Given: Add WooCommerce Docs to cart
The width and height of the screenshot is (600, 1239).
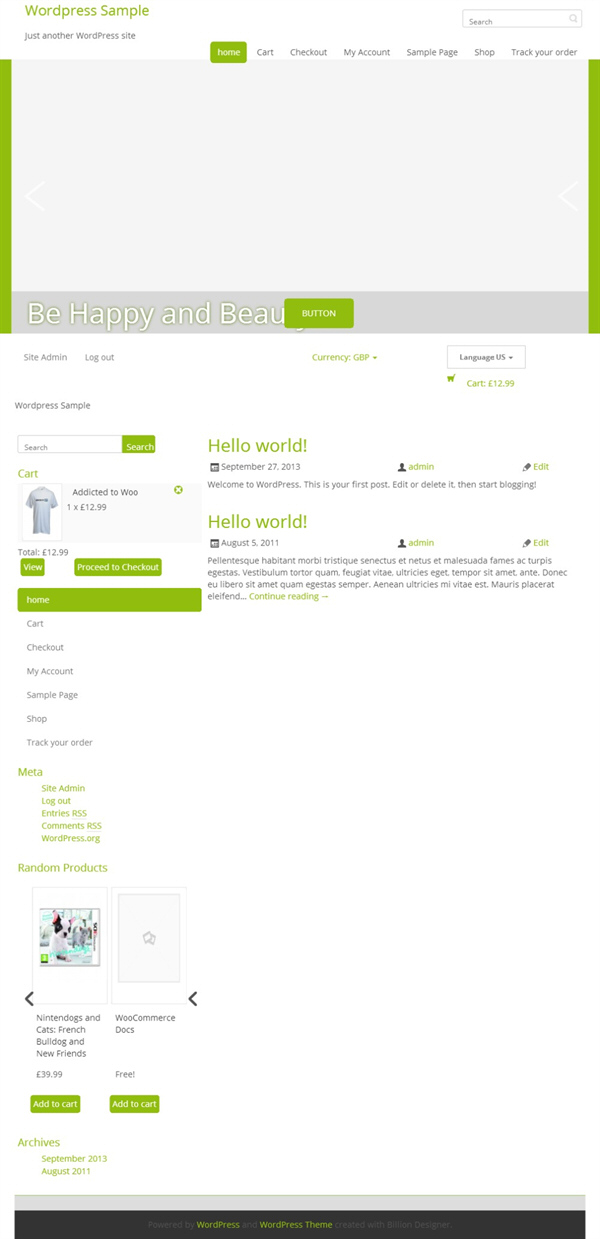Looking at the screenshot, I should (x=134, y=1104).
